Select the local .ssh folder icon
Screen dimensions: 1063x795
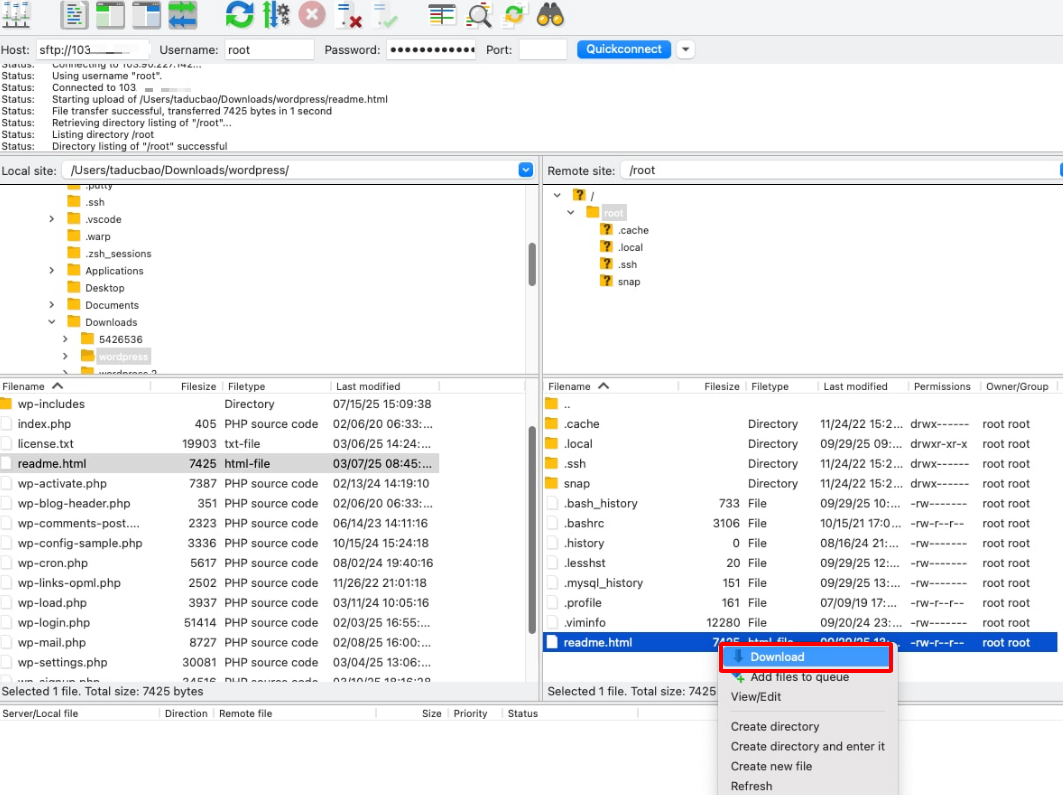74,202
